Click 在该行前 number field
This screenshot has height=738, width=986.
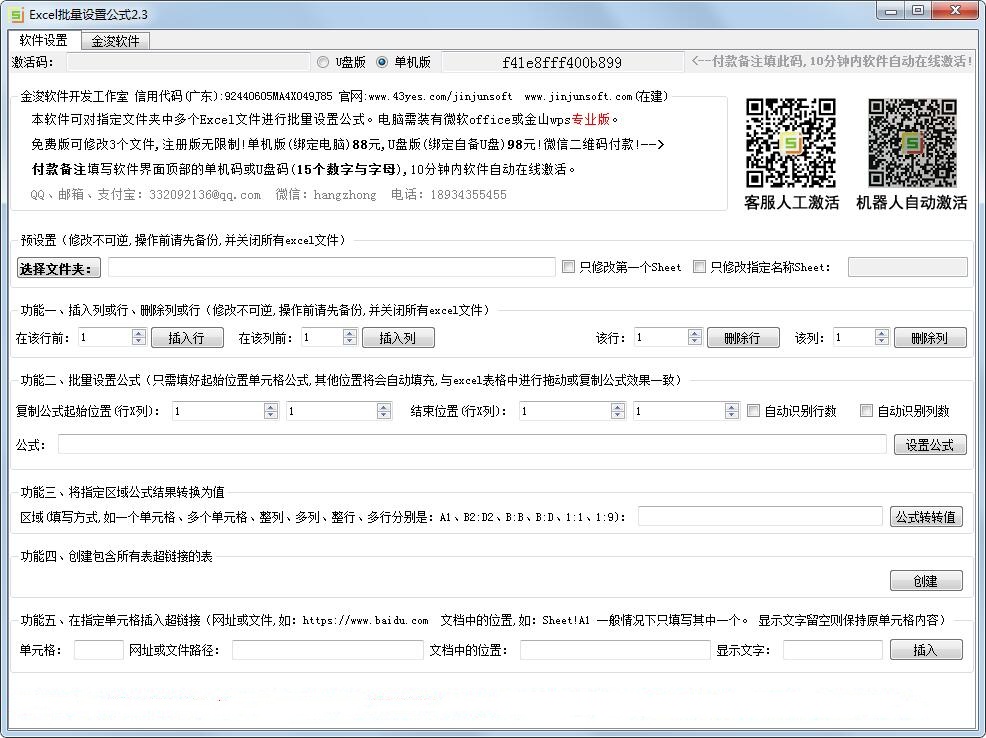tap(105, 338)
